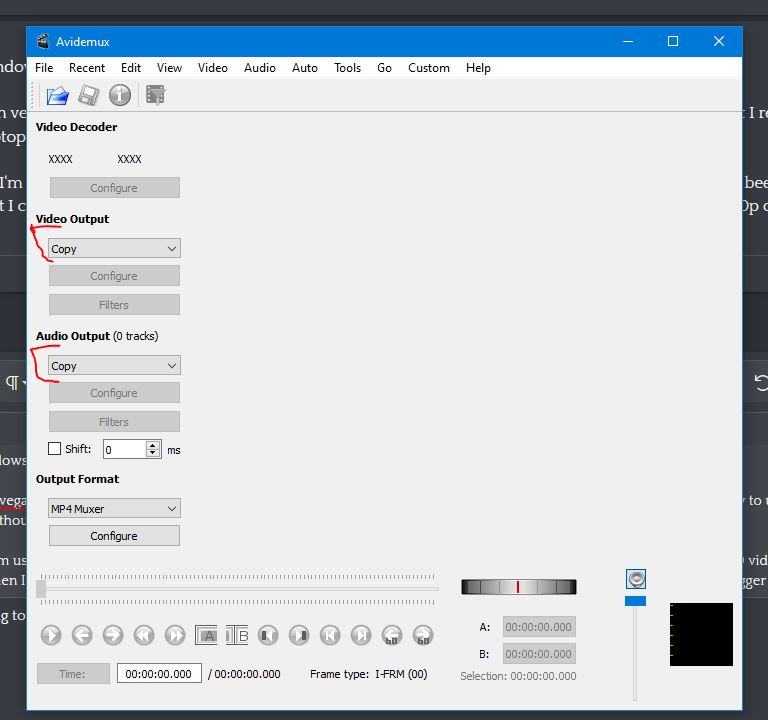Viewport: 768px width, 720px height.
Task: Click the 'Selection: 00:00:00.000' text
Action: click(518, 676)
